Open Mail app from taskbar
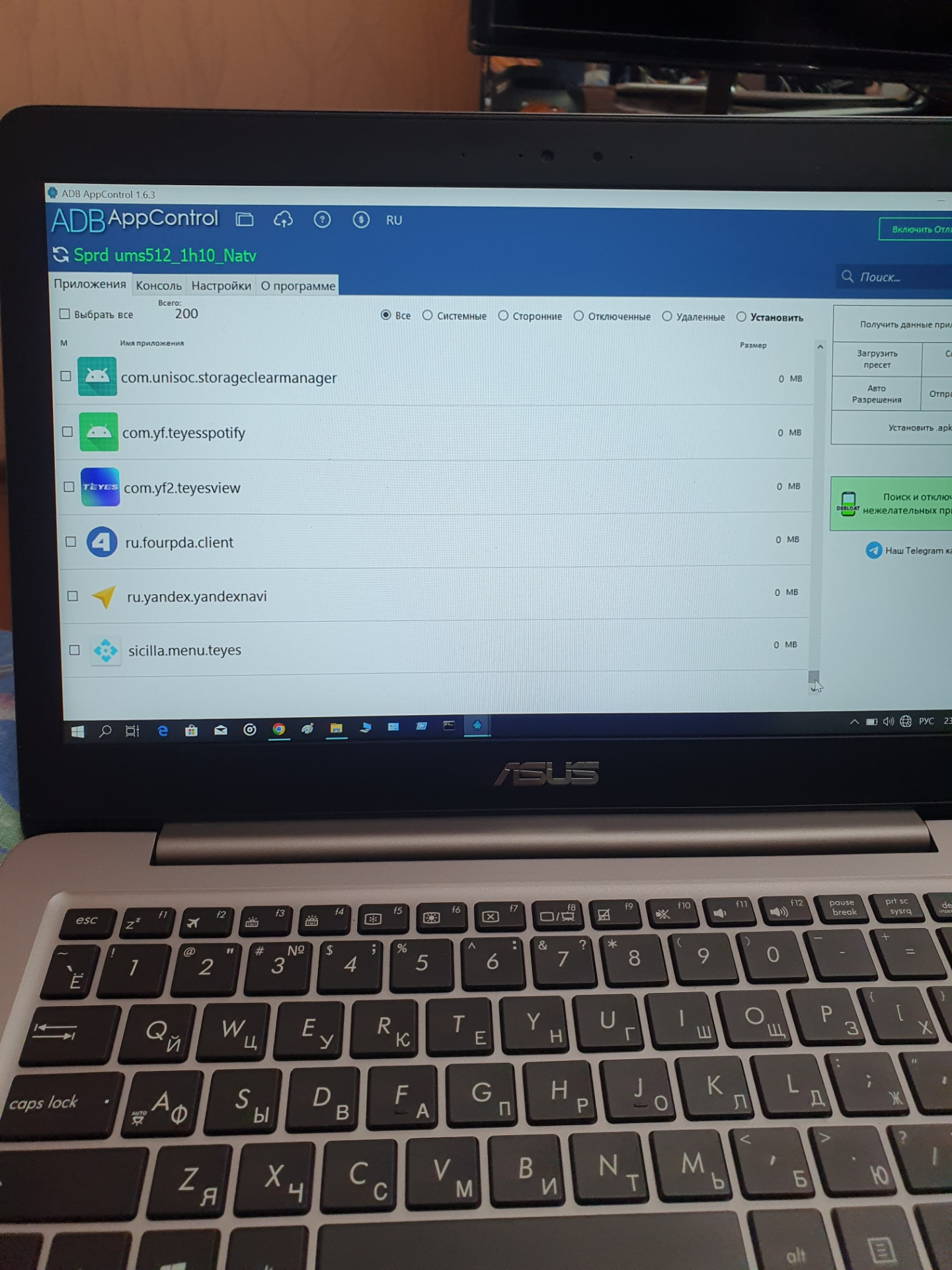Screen dimensions: 952x1270 click(220, 730)
